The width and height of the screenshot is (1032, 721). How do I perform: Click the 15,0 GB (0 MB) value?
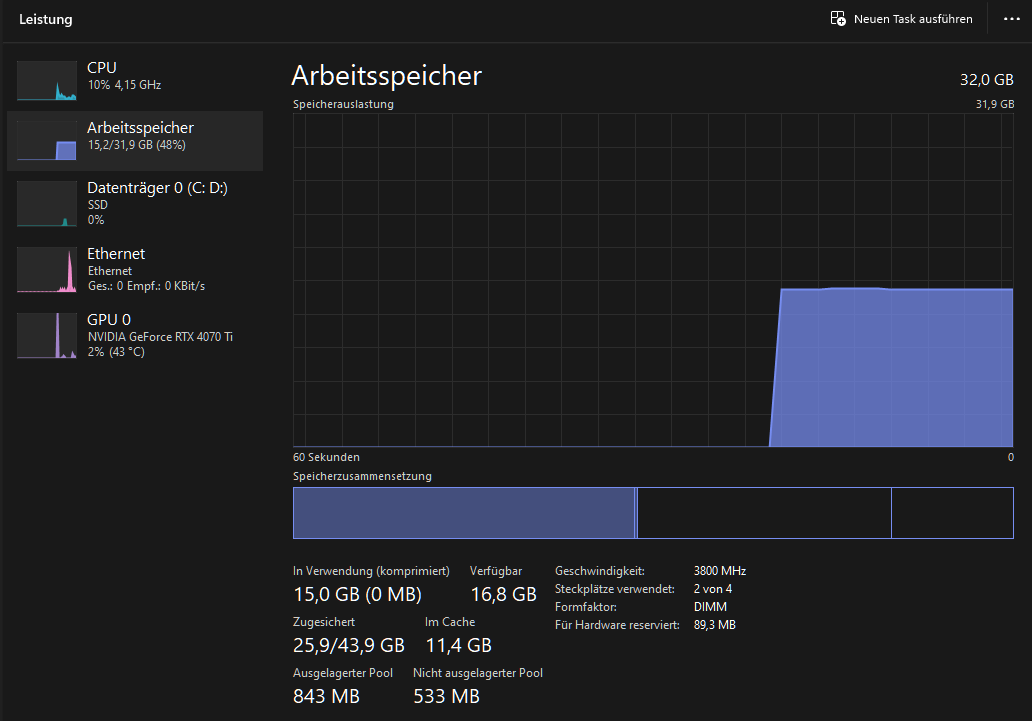pos(357,595)
